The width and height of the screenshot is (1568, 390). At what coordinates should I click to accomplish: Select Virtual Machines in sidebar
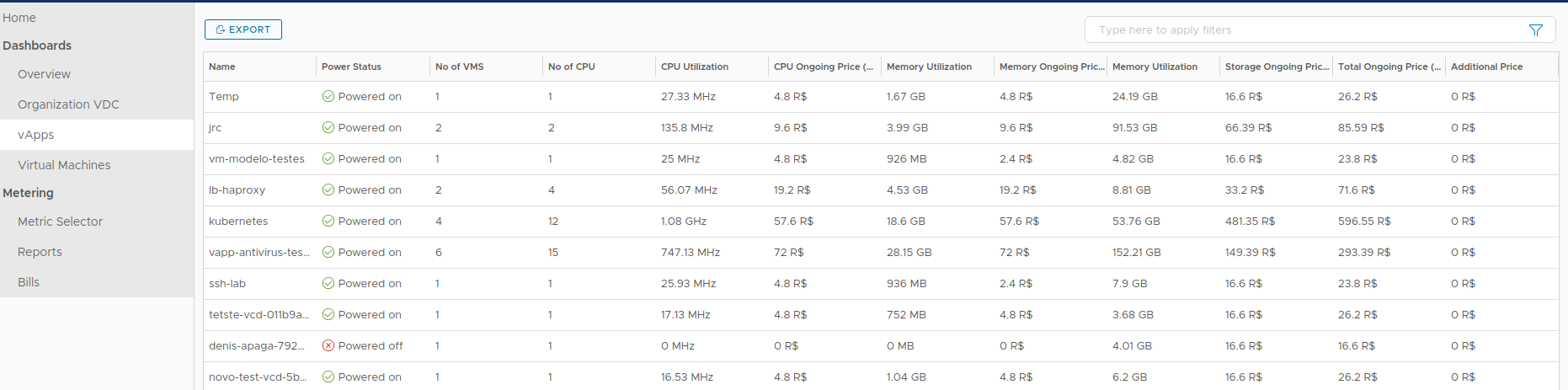(65, 165)
